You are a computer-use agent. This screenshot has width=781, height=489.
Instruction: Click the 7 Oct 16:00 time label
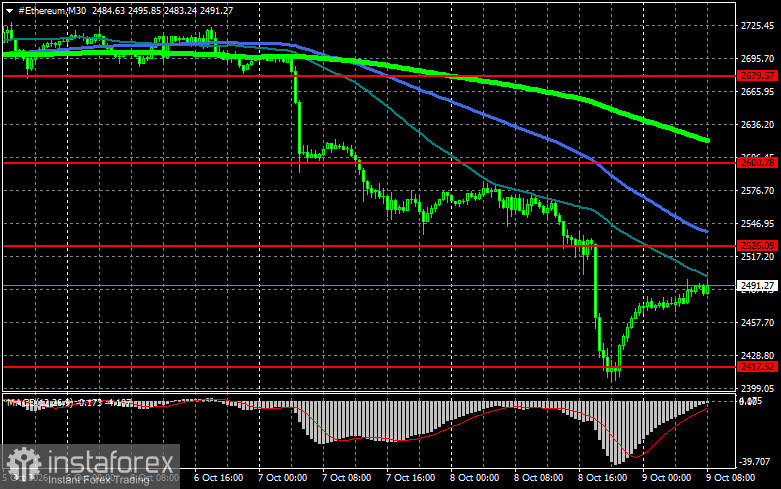coord(410,478)
